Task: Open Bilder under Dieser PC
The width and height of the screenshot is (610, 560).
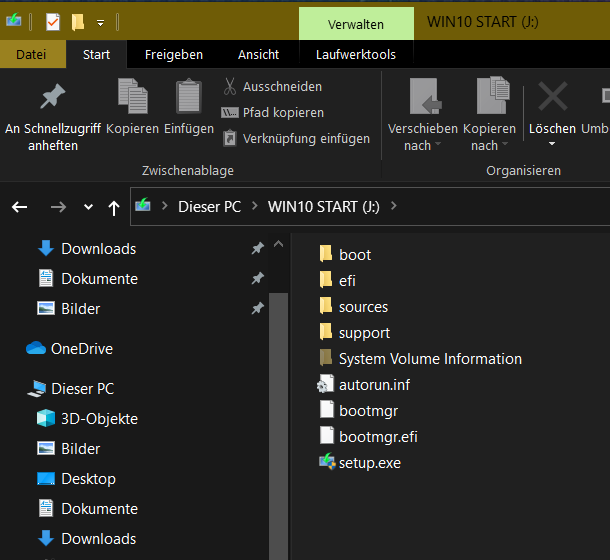Action: pos(69,449)
